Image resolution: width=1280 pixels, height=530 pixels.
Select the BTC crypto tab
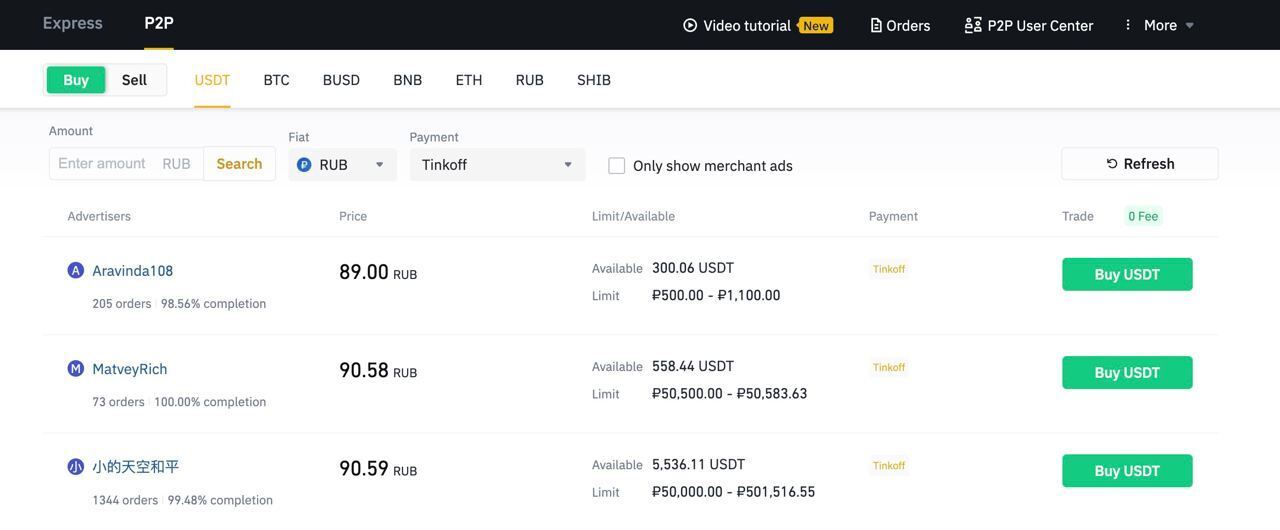[x=276, y=80]
